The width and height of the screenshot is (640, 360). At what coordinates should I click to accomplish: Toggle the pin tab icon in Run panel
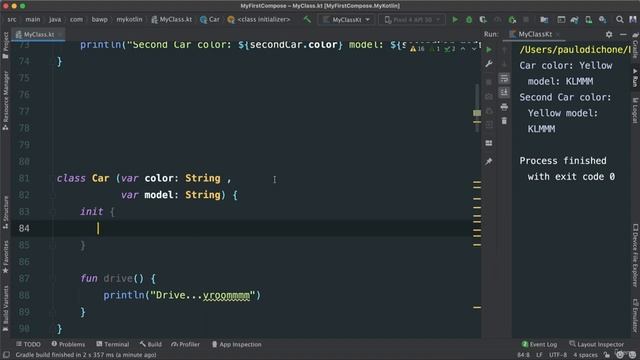click(x=489, y=162)
